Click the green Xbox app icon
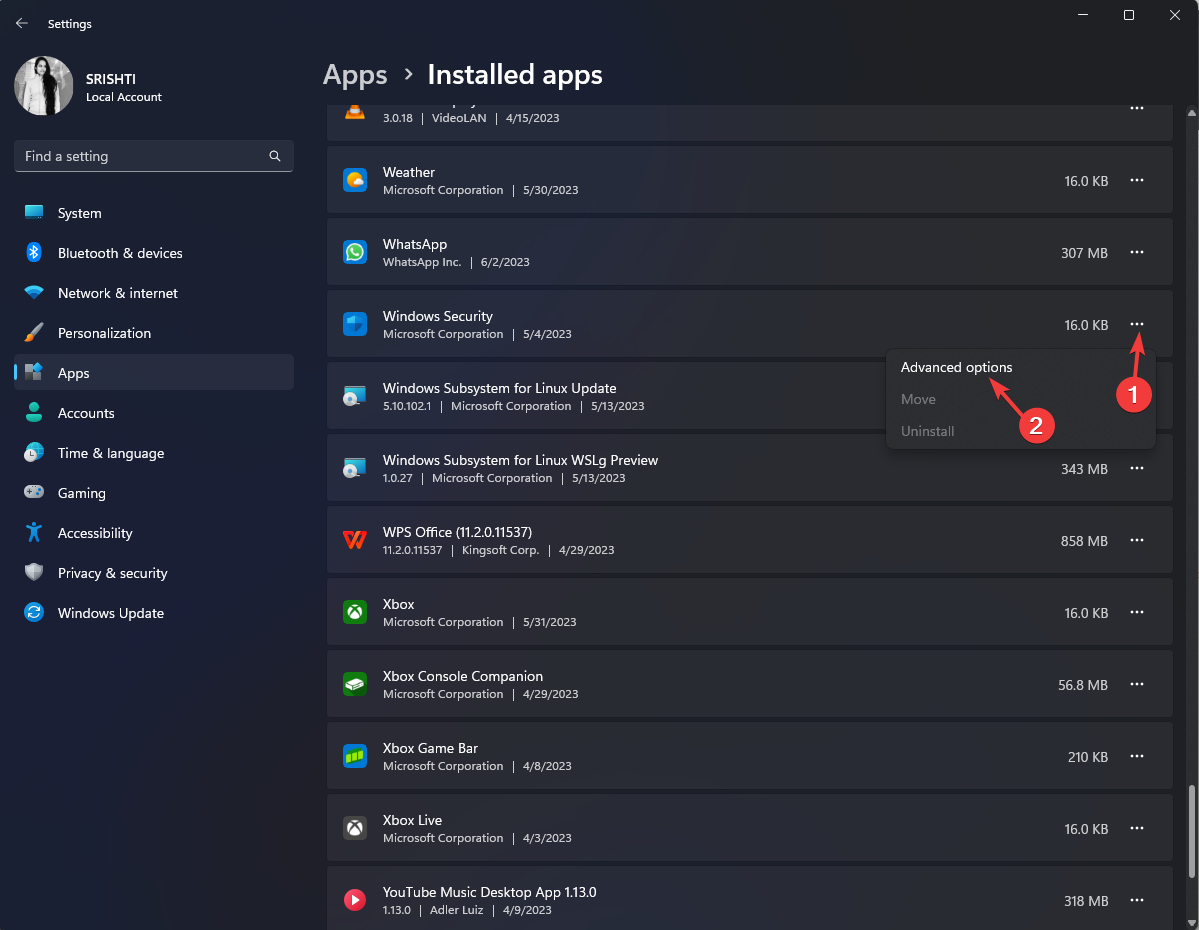The height and width of the screenshot is (930, 1199). click(x=355, y=612)
